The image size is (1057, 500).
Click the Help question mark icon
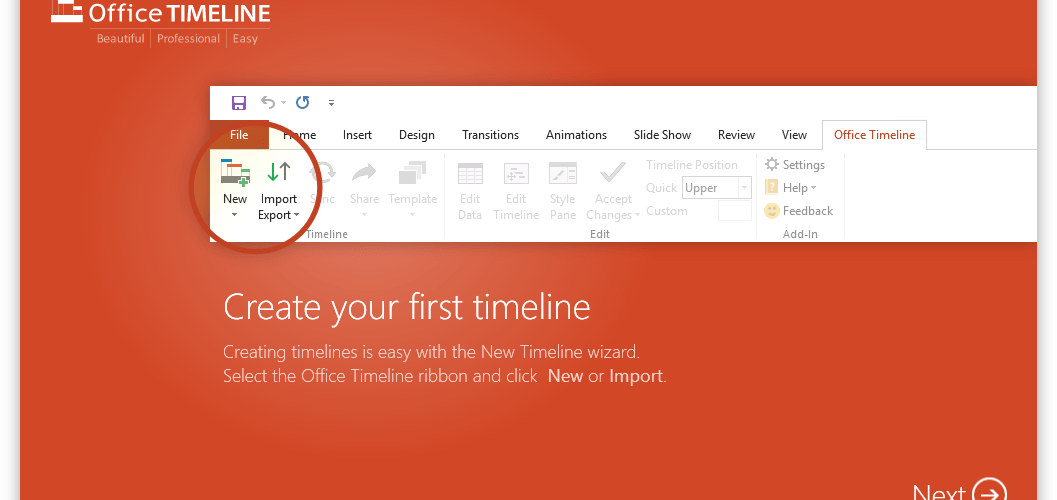[772, 187]
